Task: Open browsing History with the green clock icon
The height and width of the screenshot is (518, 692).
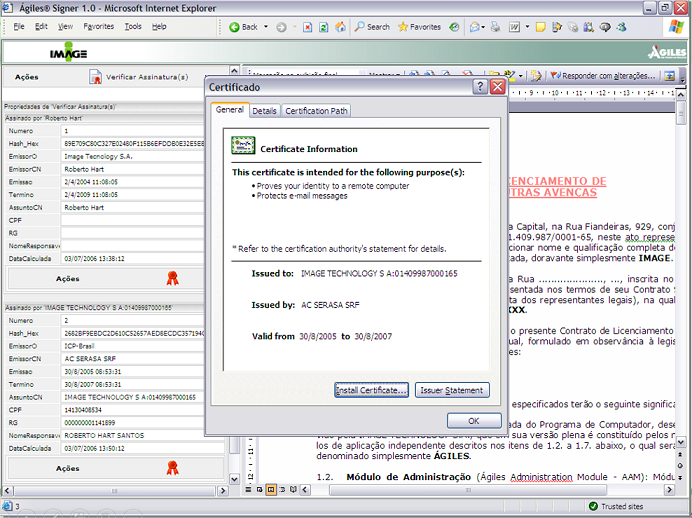Action: [454, 27]
